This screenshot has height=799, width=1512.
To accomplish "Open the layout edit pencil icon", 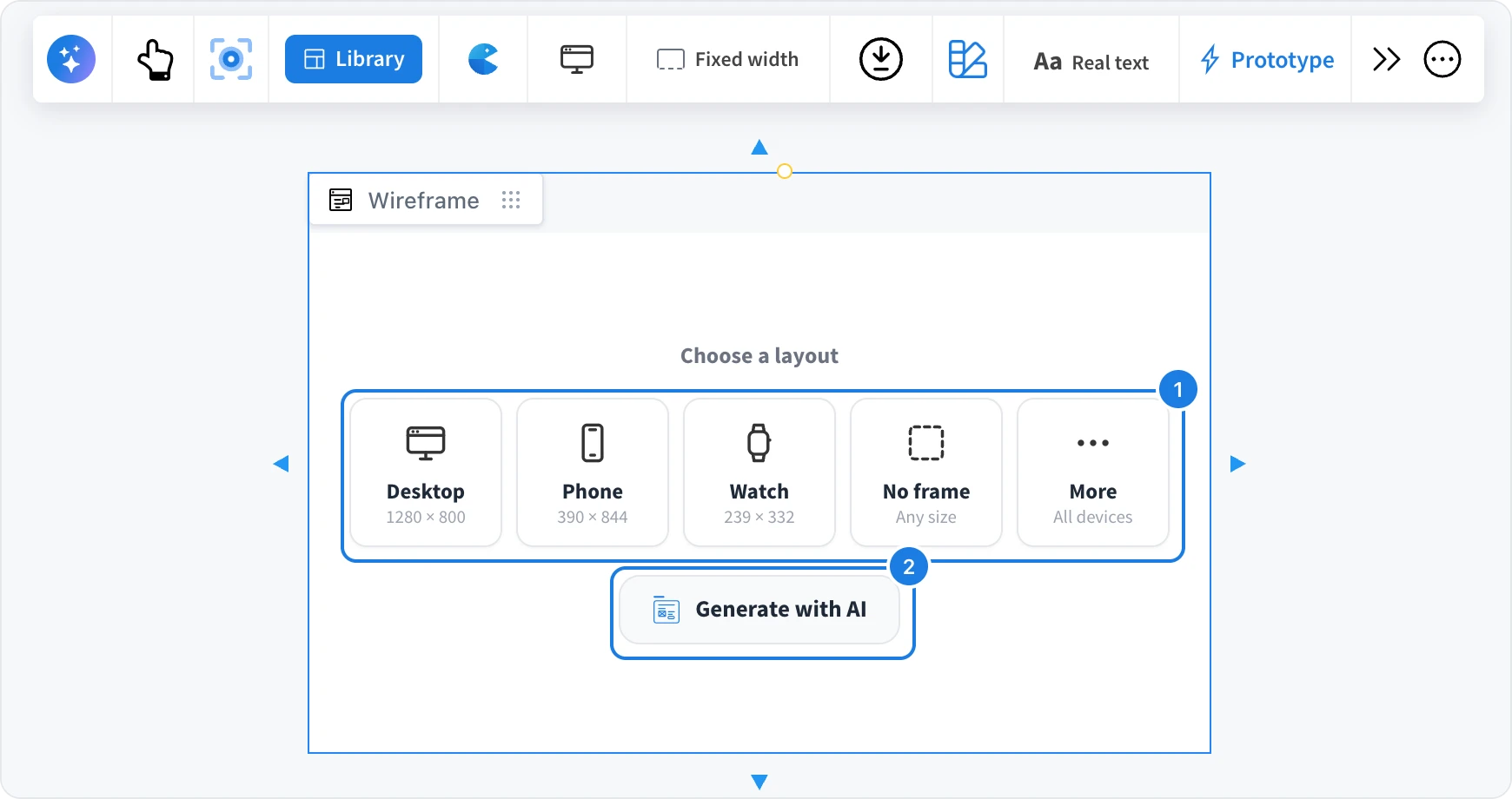I will pyautogui.click(x=968, y=59).
